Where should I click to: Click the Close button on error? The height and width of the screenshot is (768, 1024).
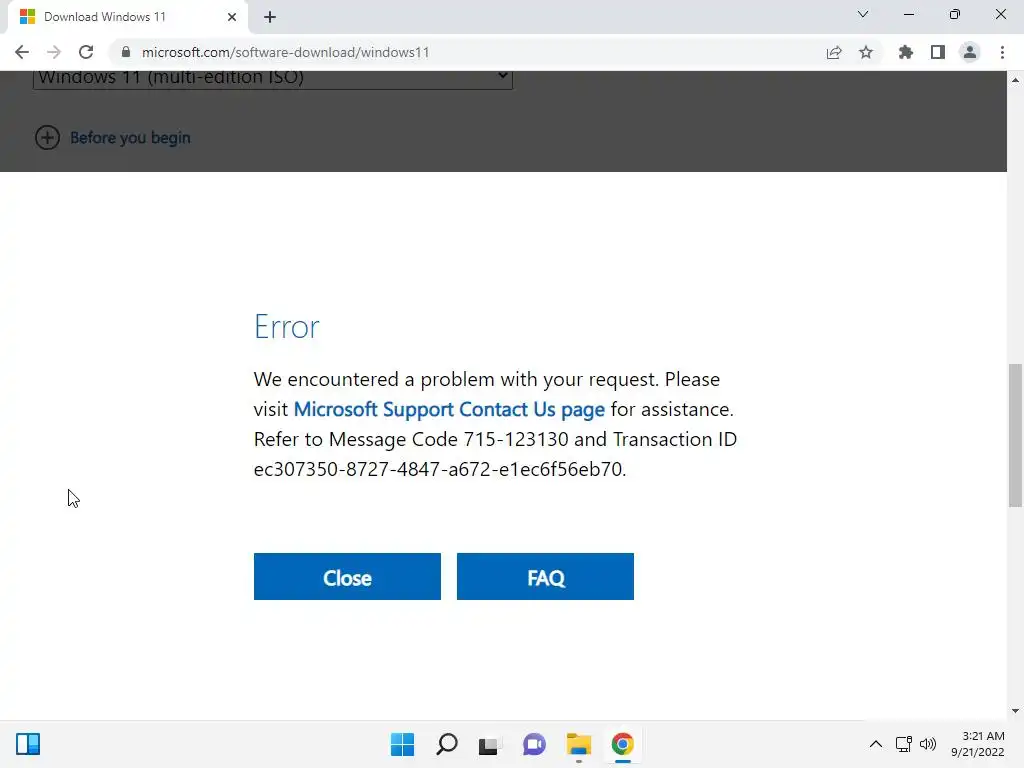point(347,577)
